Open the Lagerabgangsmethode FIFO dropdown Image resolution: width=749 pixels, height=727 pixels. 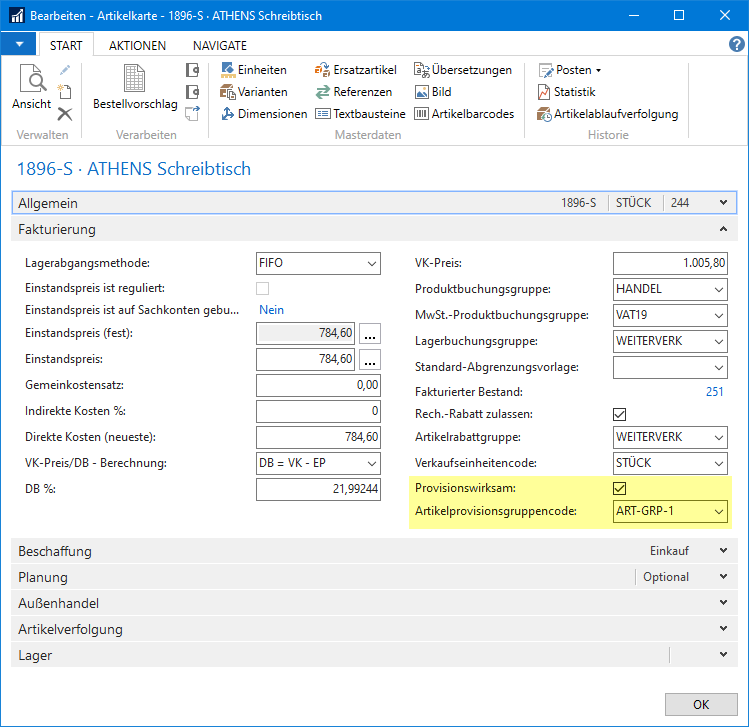(372, 264)
